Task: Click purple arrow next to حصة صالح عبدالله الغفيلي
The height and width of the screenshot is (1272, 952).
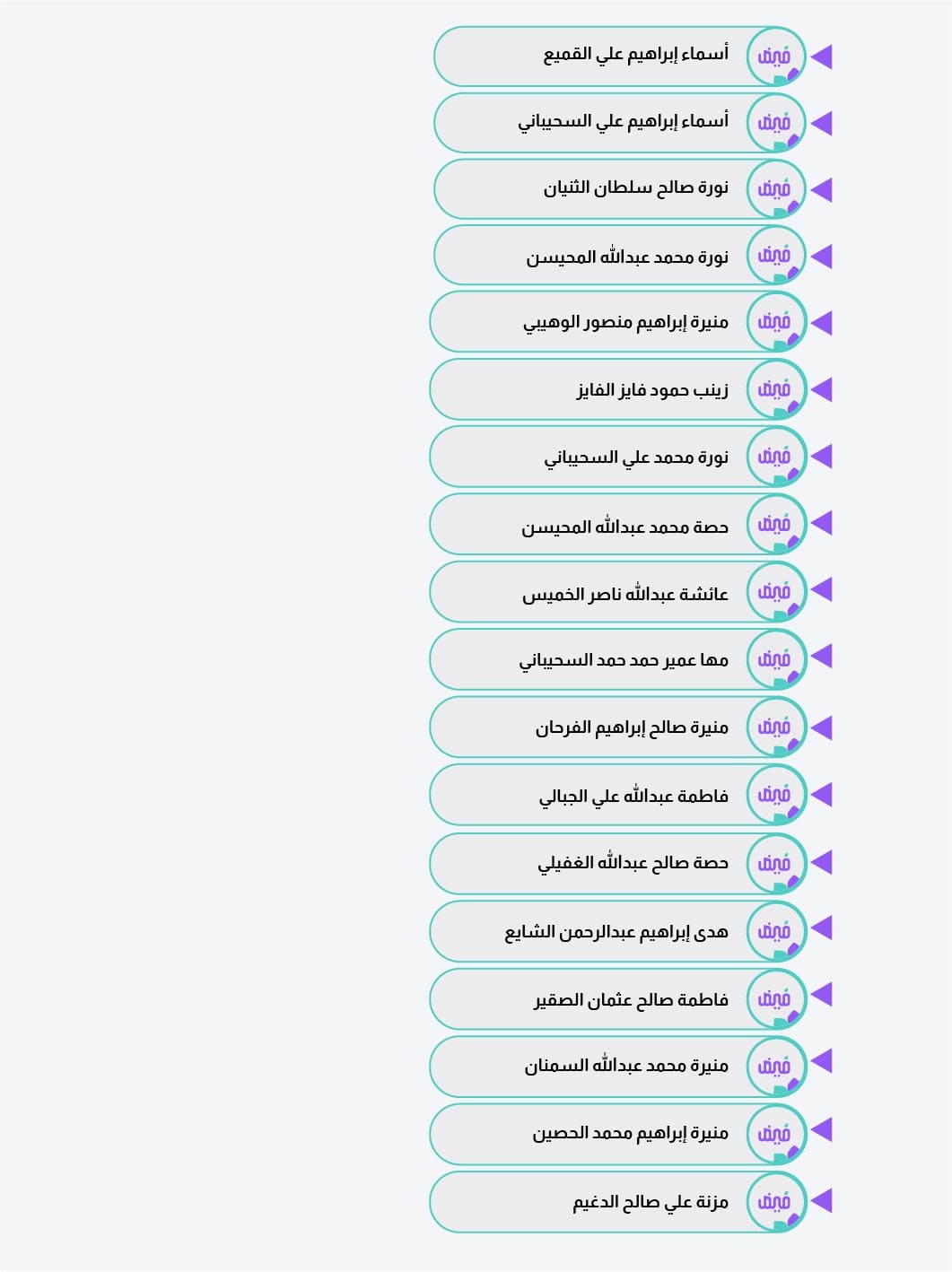Action: pos(821,862)
